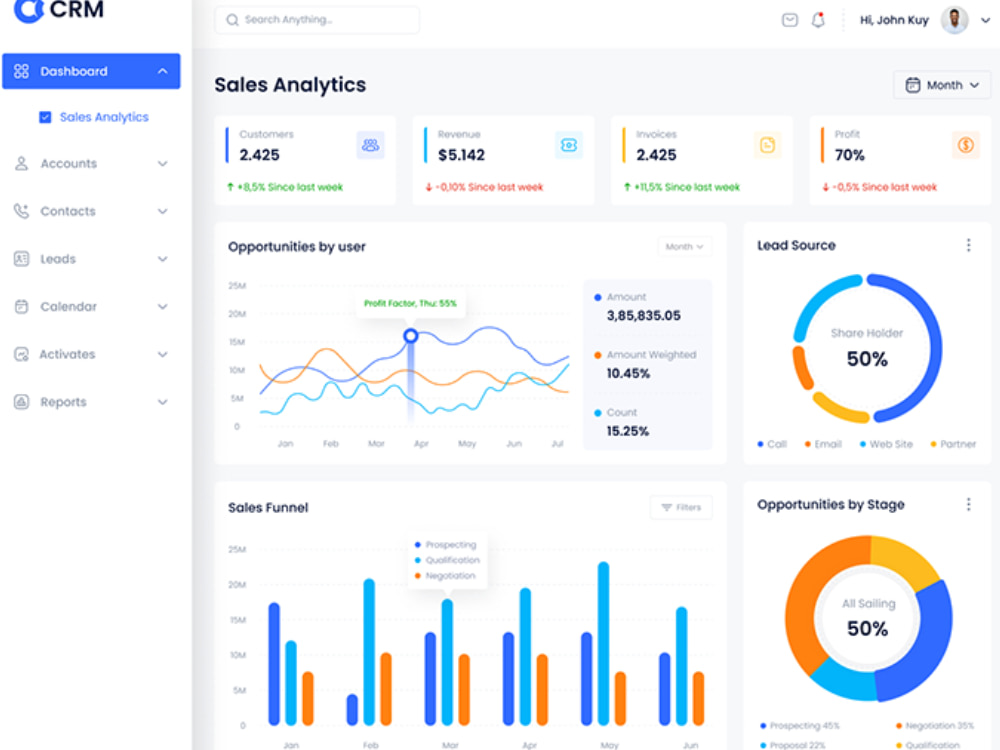
Task: Click the Leads card icon
Action: click(x=22, y=259)
